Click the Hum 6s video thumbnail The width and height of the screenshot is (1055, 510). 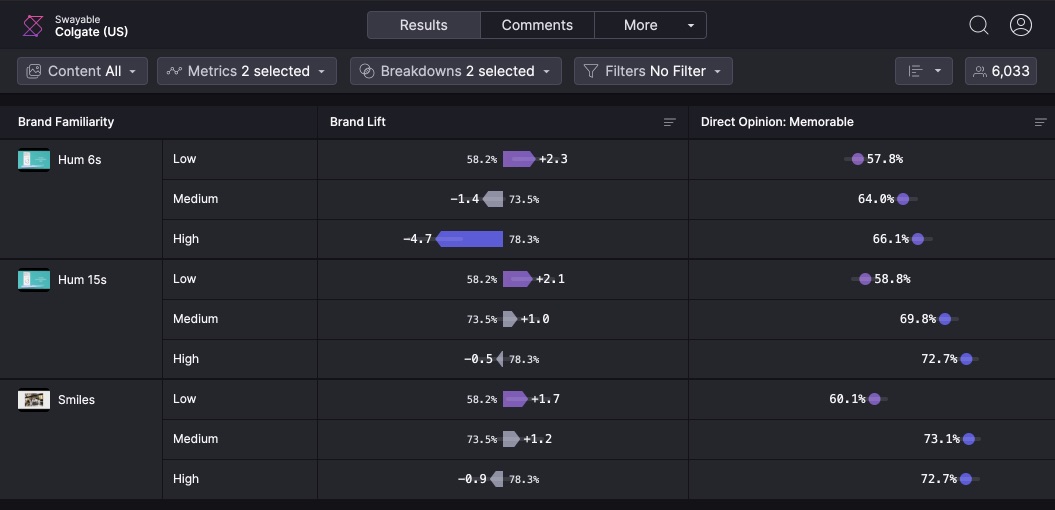(34, 159)
